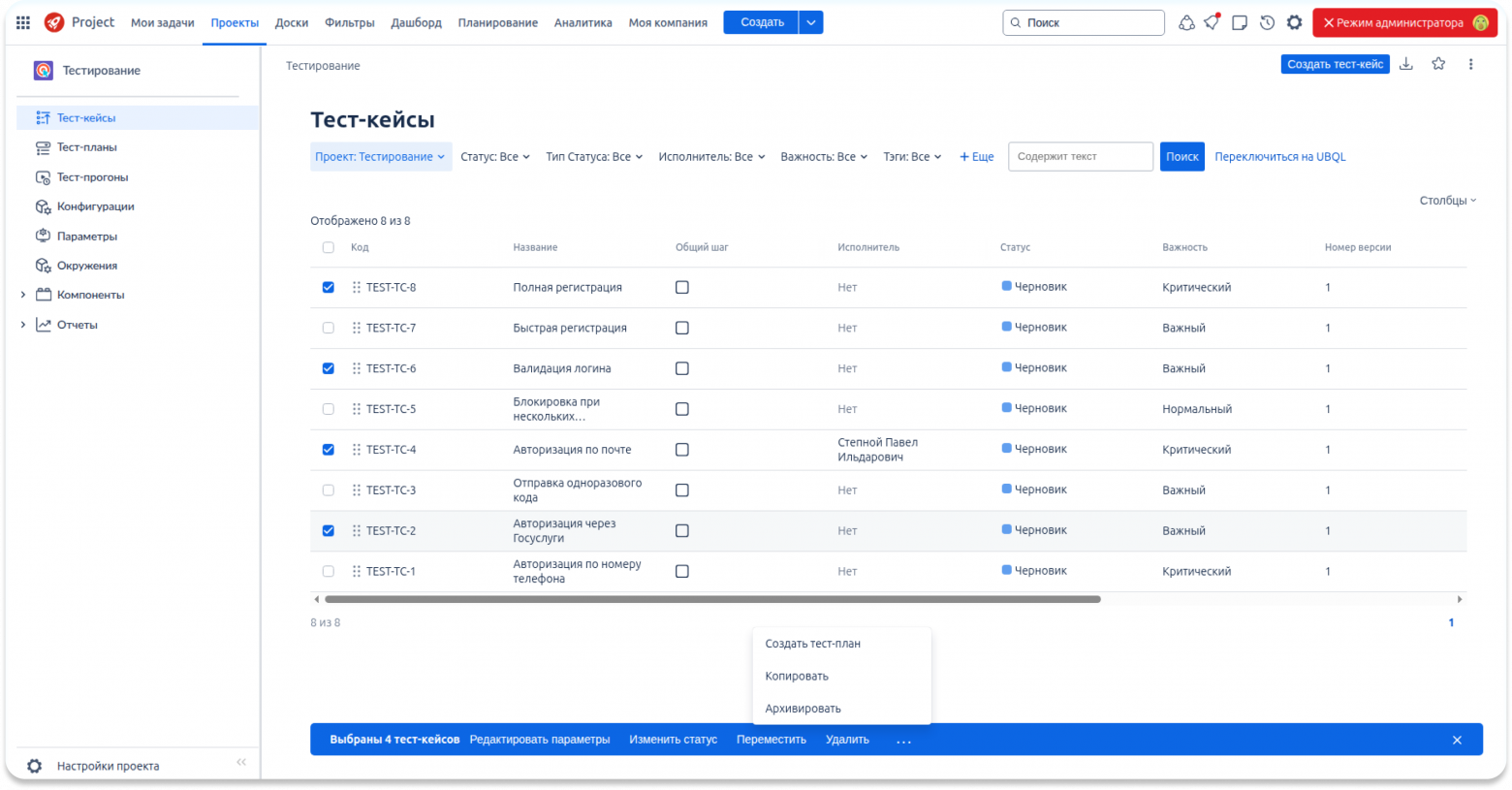
Task: Open the history clock icon
Action: coord(1267,22)
